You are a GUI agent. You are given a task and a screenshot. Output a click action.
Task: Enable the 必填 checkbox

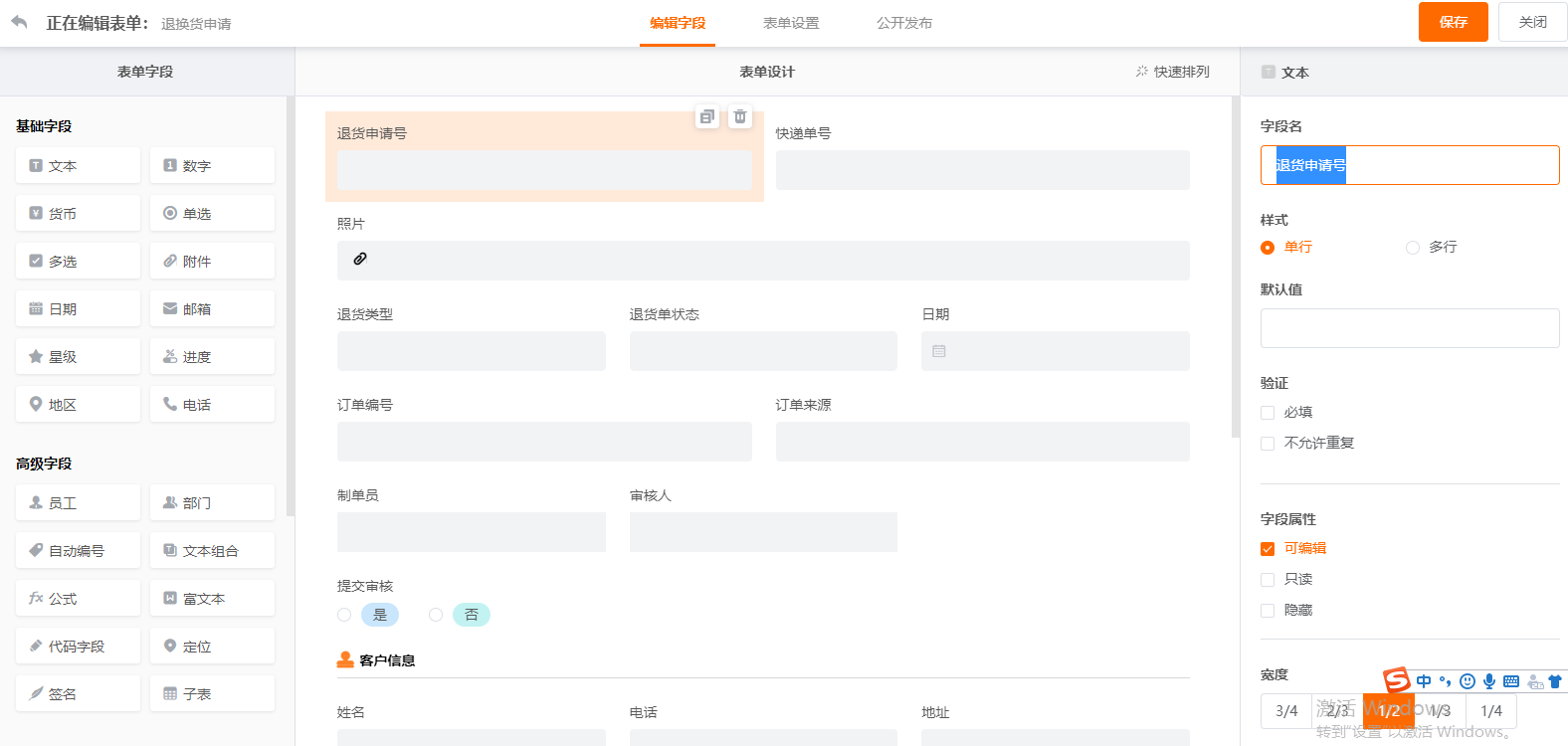1268,413
